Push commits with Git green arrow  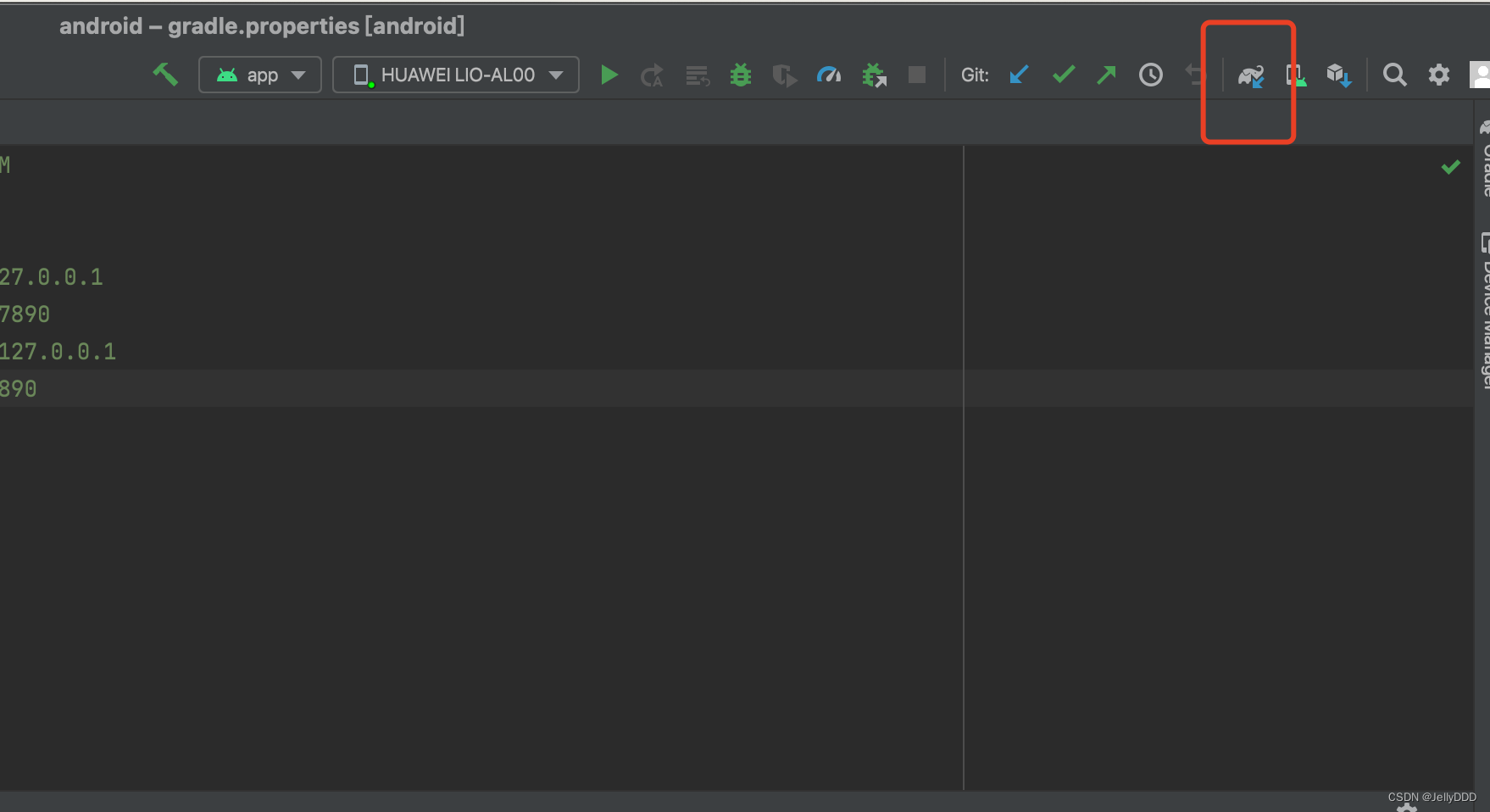(x=1107, y=75)
